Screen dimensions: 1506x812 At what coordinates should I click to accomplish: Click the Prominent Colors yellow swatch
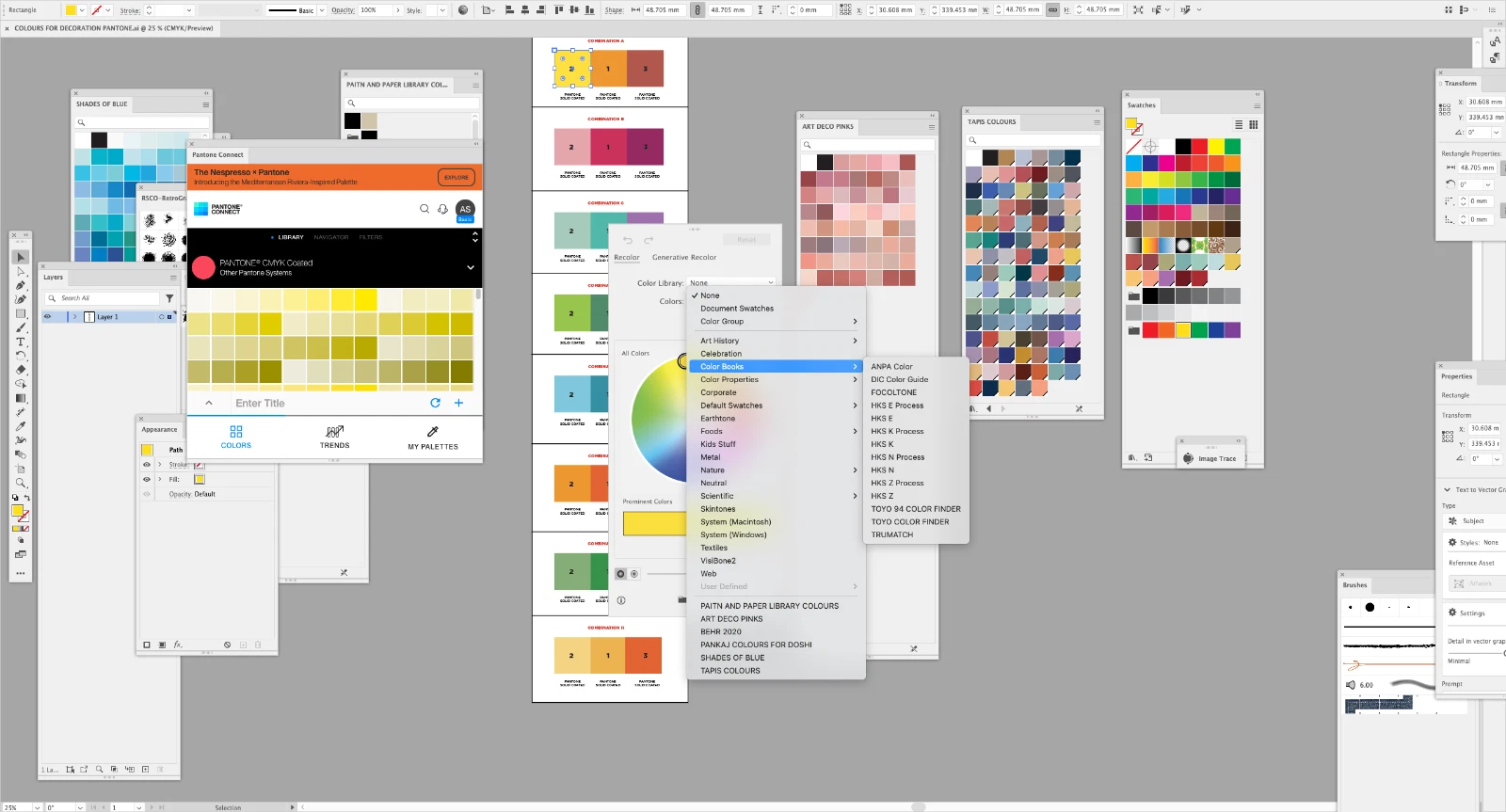(x=655, y=523)
